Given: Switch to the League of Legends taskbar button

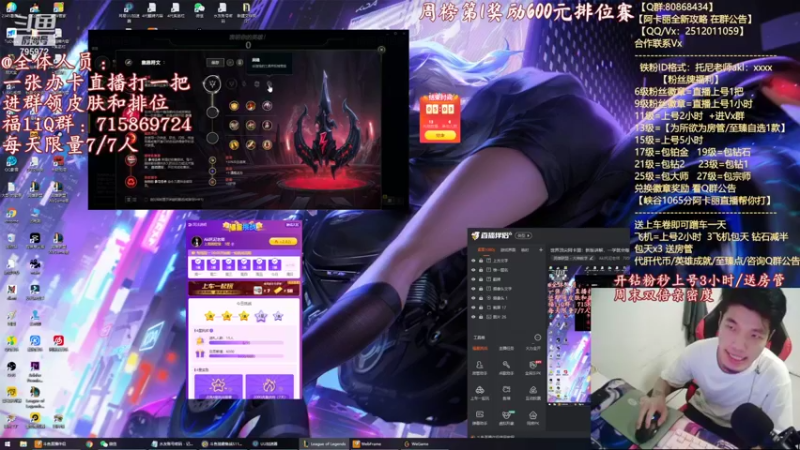Looking at the screenshot, I should [x=324, y=444].
